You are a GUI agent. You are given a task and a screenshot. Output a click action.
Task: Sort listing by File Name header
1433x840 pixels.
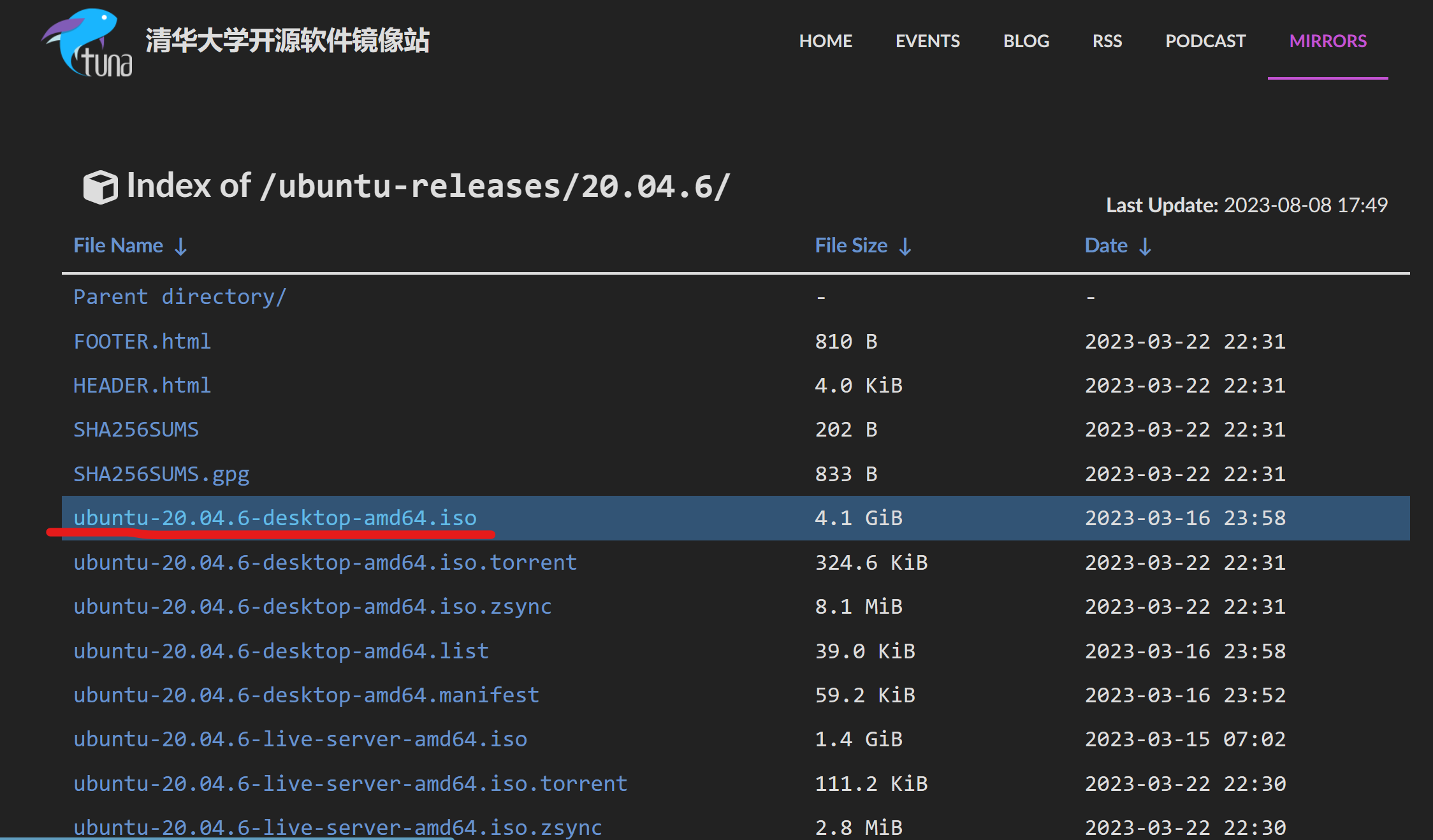coord(119,246)
